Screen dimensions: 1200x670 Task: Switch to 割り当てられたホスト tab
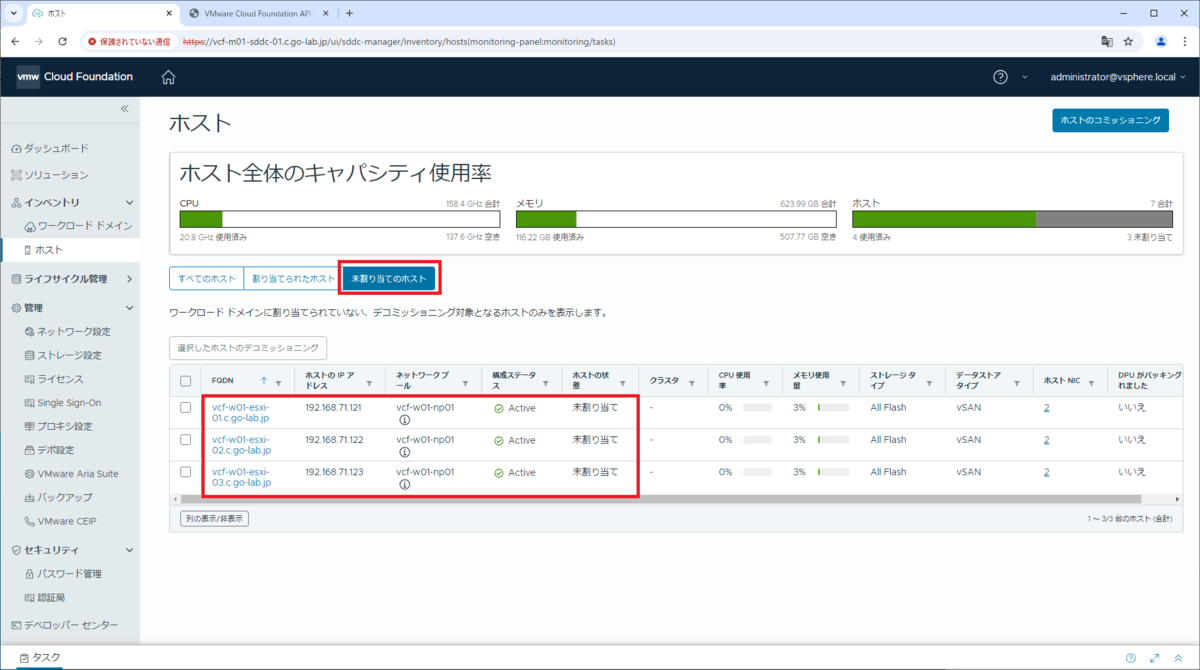(293, 279)
